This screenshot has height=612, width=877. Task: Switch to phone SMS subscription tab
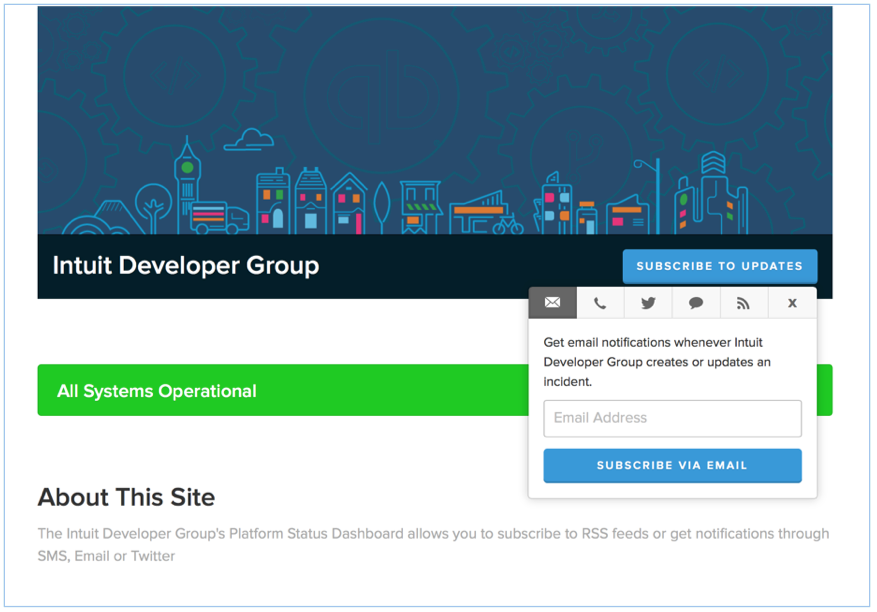click(x=600, y=303)
